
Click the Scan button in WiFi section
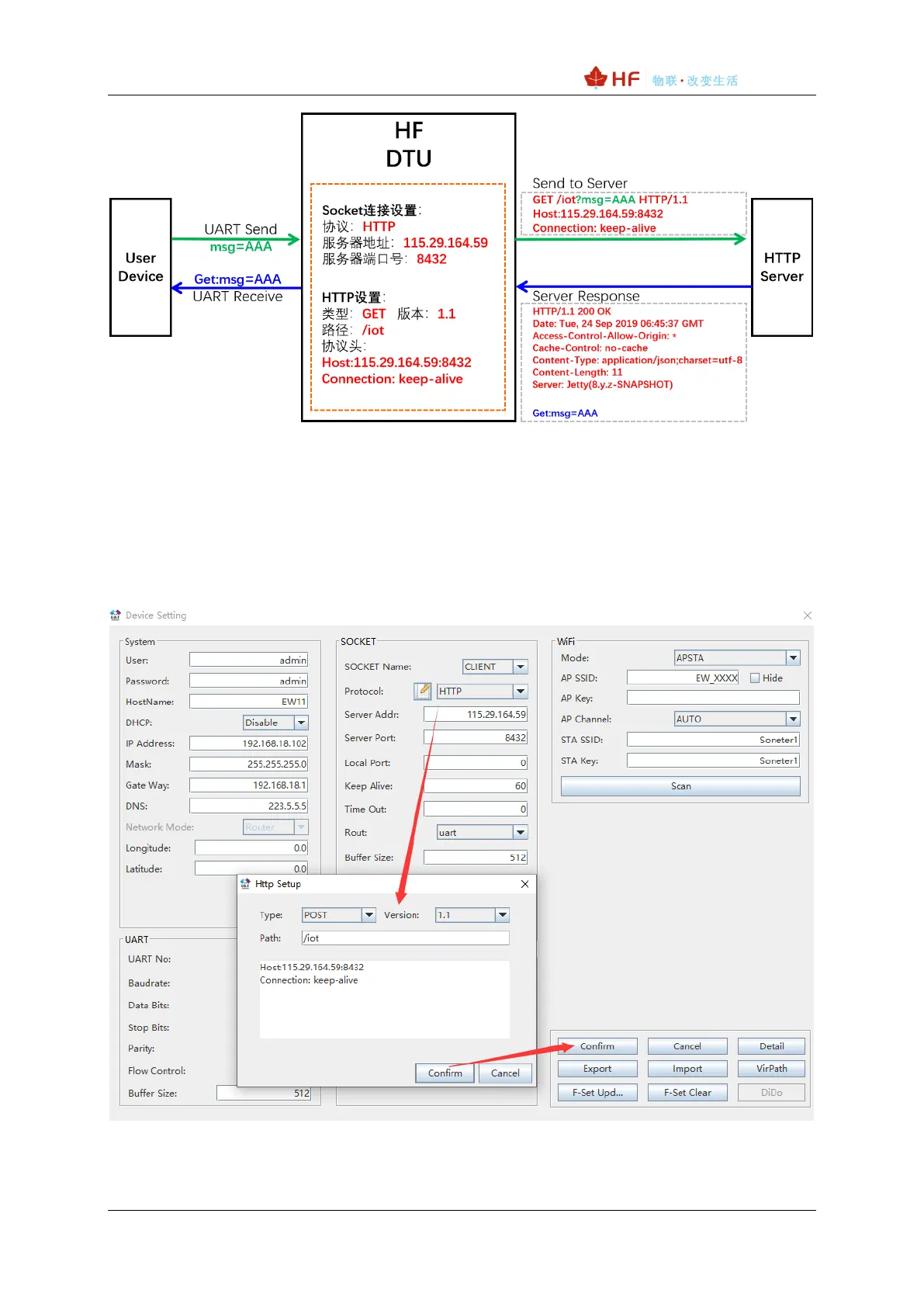coord(680,786)
